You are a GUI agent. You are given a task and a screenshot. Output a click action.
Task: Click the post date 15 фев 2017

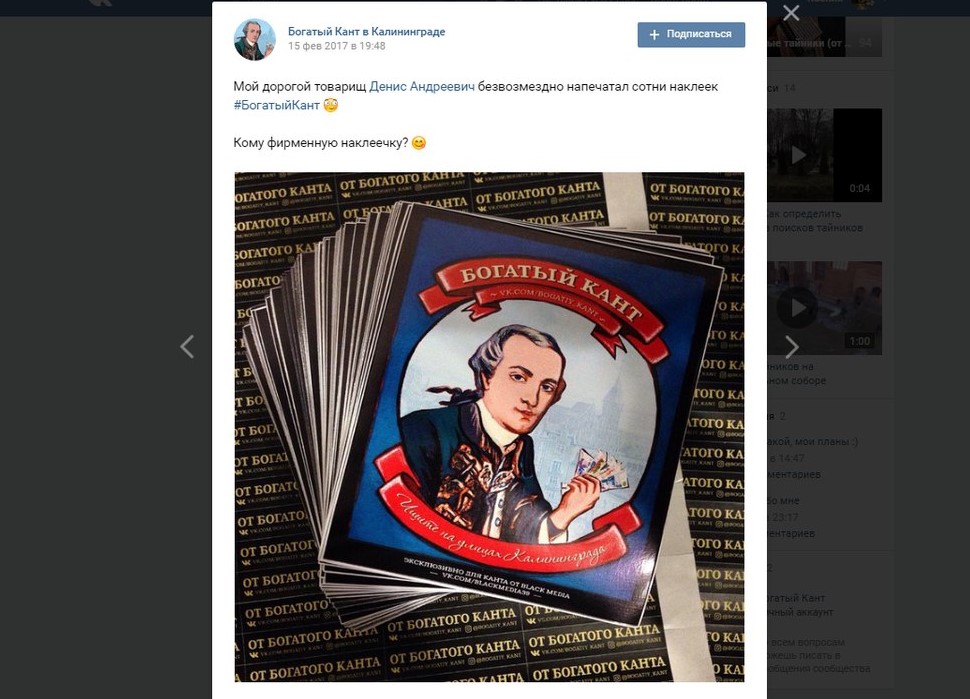[337, 46]
